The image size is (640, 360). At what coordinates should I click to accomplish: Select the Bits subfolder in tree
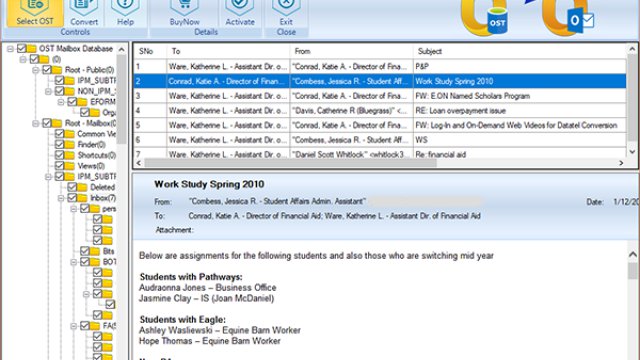108,251
